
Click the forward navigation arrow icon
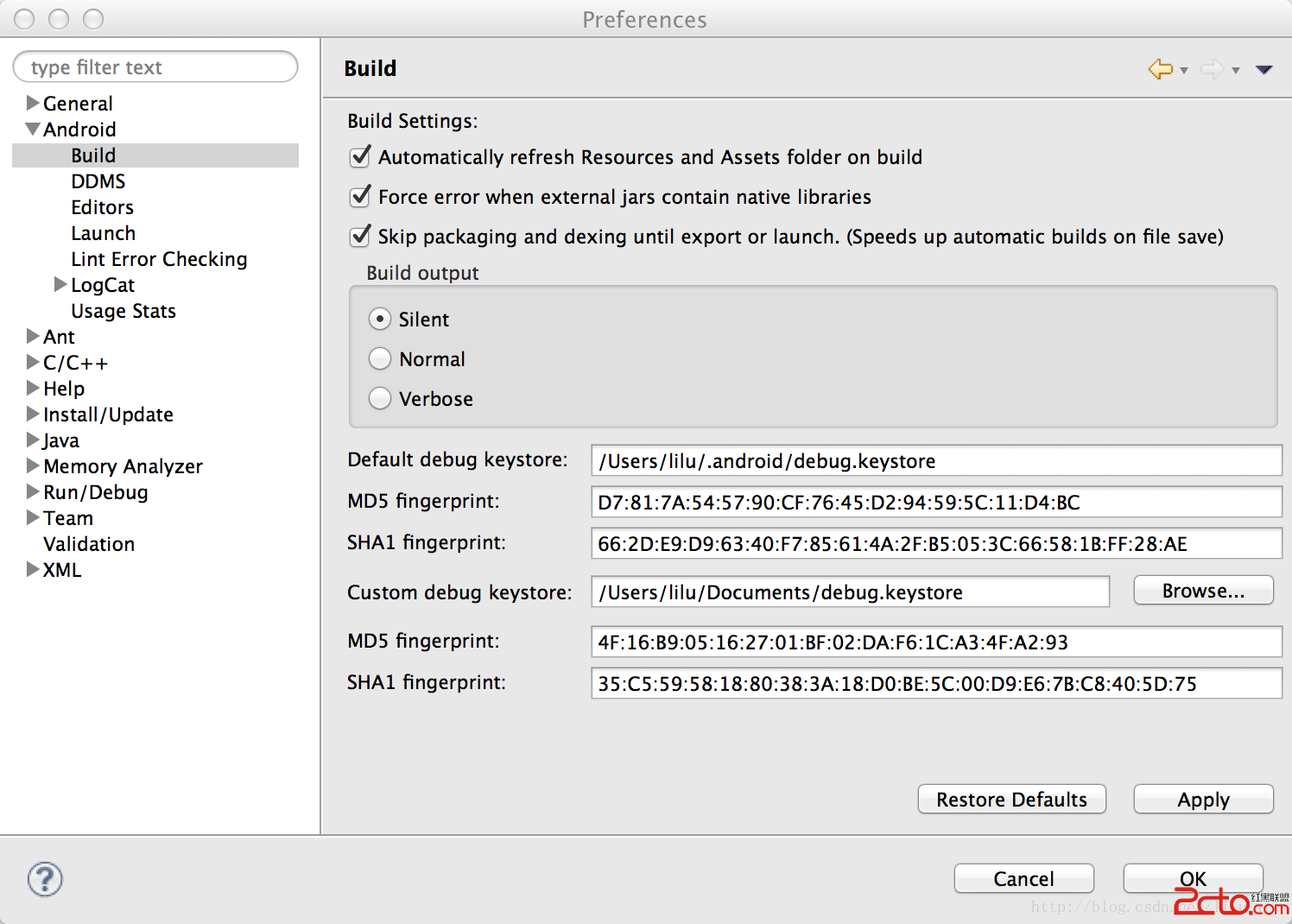[x=1212, y=69]
